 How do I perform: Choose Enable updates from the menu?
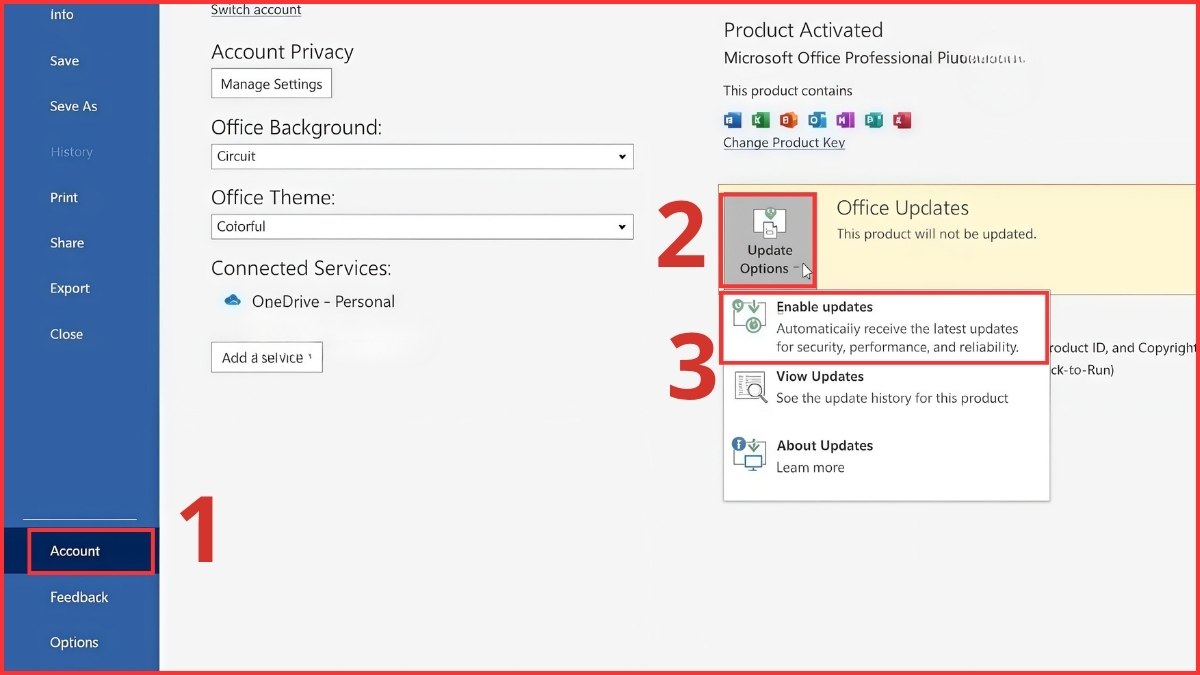click(x=885, y=327)
